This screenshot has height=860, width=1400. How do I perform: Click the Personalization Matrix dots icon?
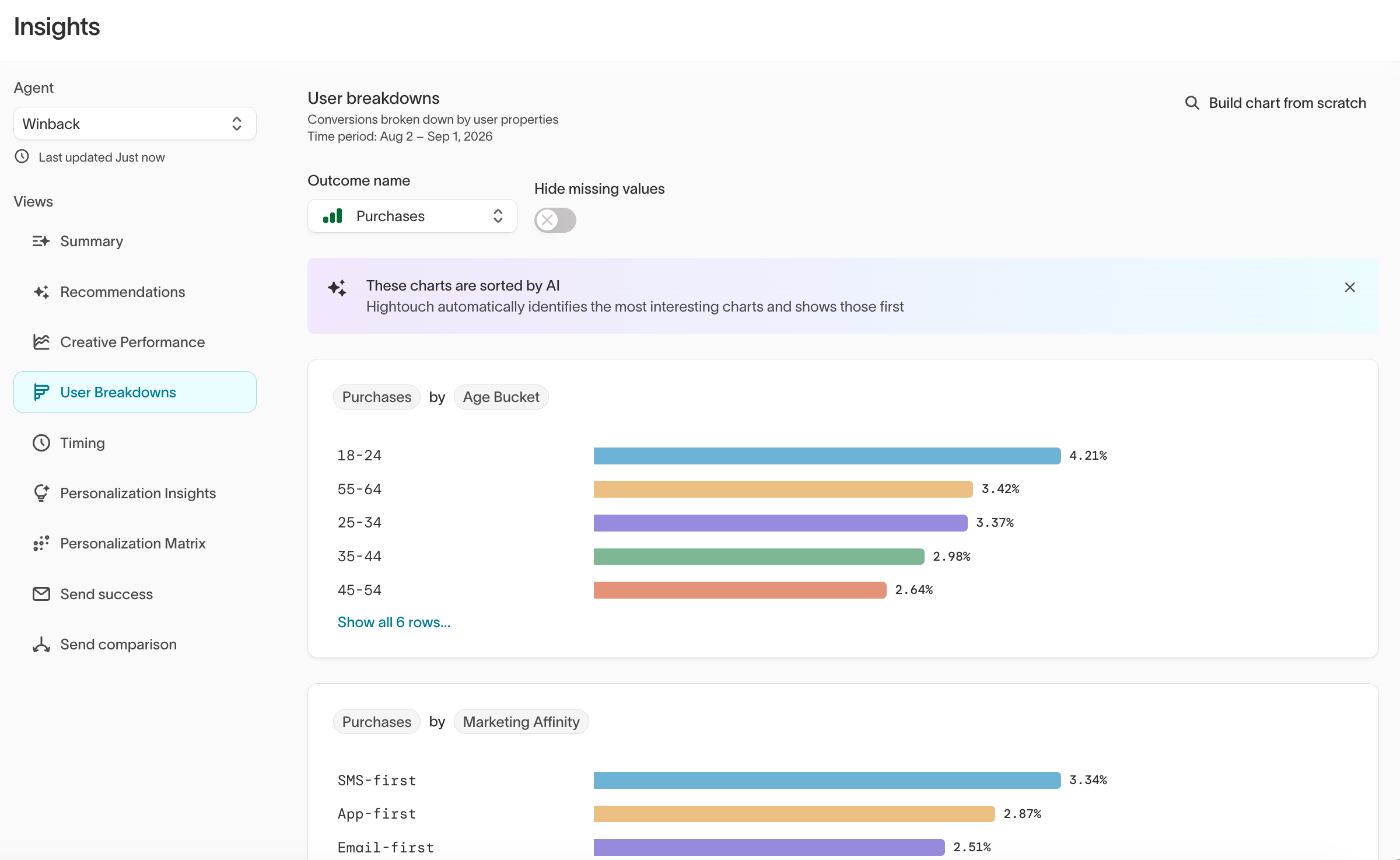[41, 543]
